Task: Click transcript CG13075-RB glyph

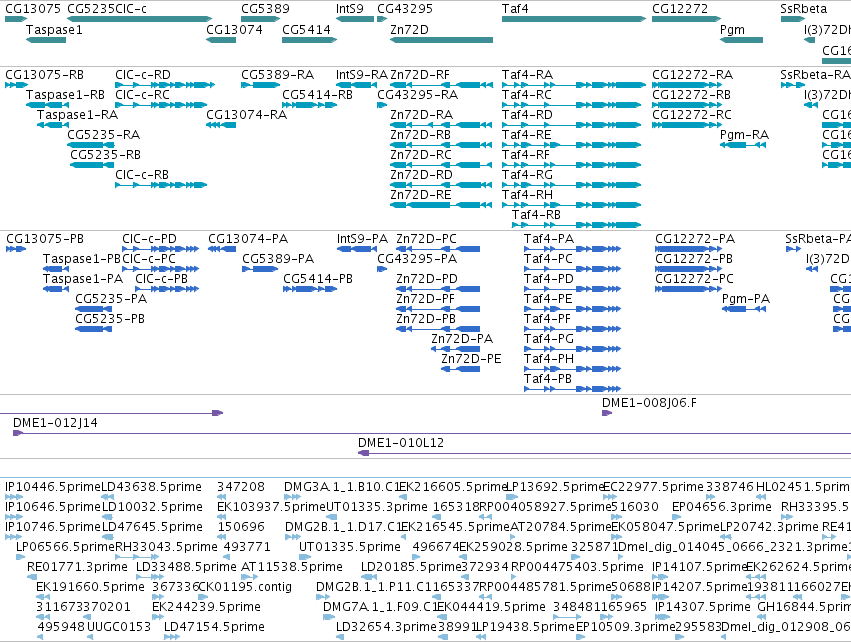Action: pos(16,85)
